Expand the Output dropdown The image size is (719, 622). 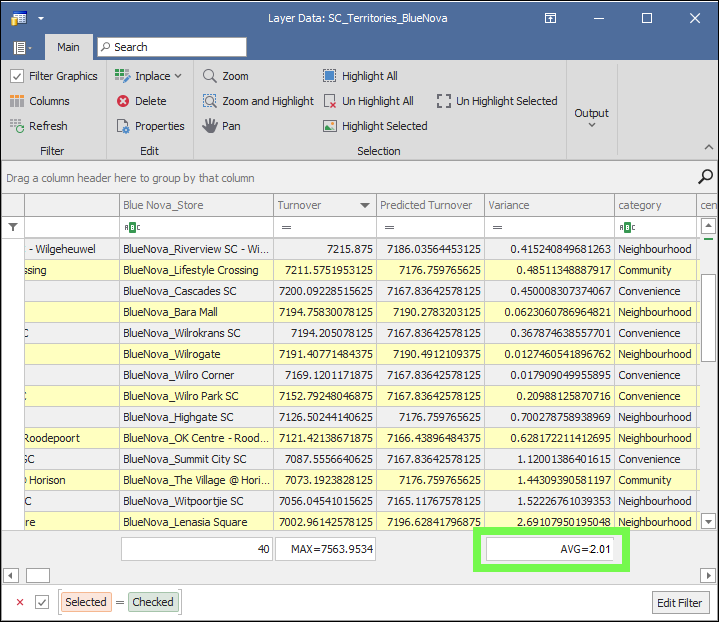point(591,118)
